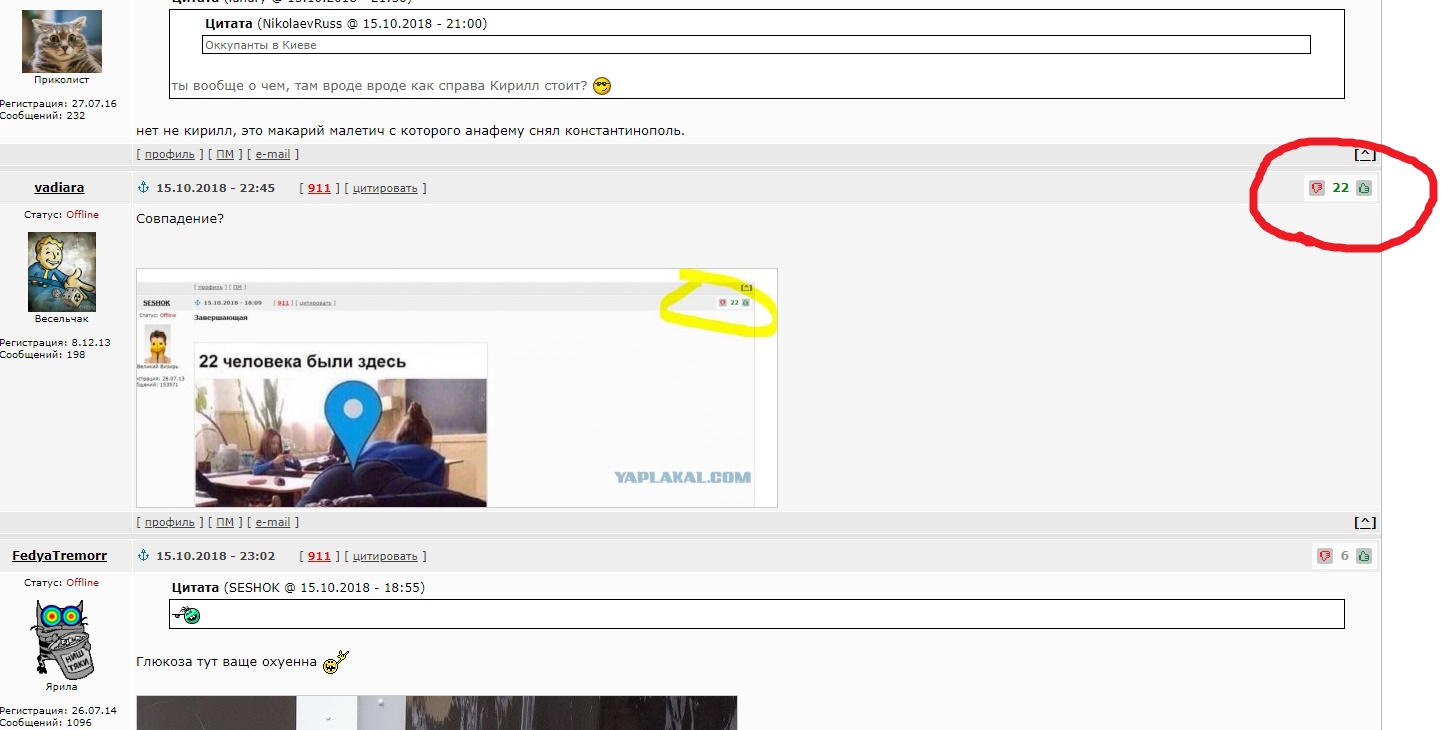Click "Сообщений: 232" text
The height and width of the screenshot is (730, 1441).
[42, 116]
